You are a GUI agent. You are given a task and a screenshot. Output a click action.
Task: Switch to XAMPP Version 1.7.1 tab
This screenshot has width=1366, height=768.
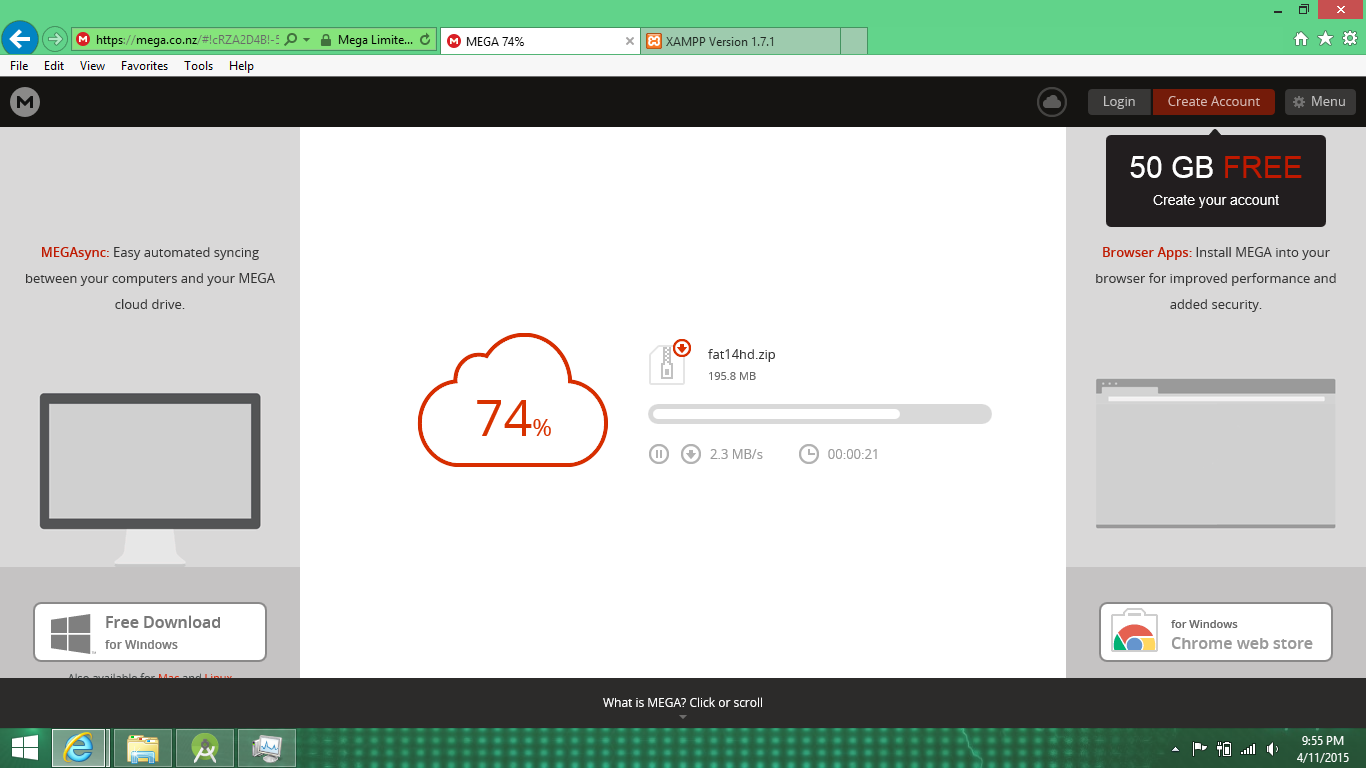(x=741, y=41)
